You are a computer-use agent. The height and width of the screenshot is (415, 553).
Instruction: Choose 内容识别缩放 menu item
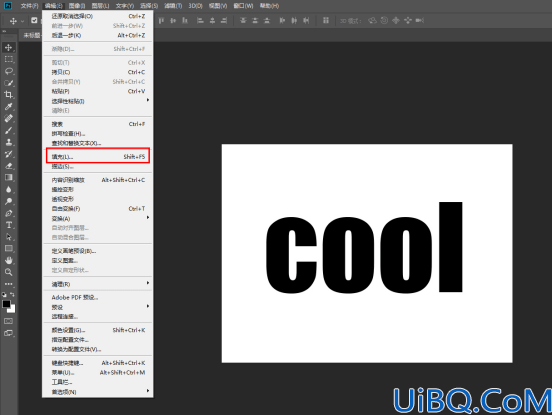(x=97, y=180)
